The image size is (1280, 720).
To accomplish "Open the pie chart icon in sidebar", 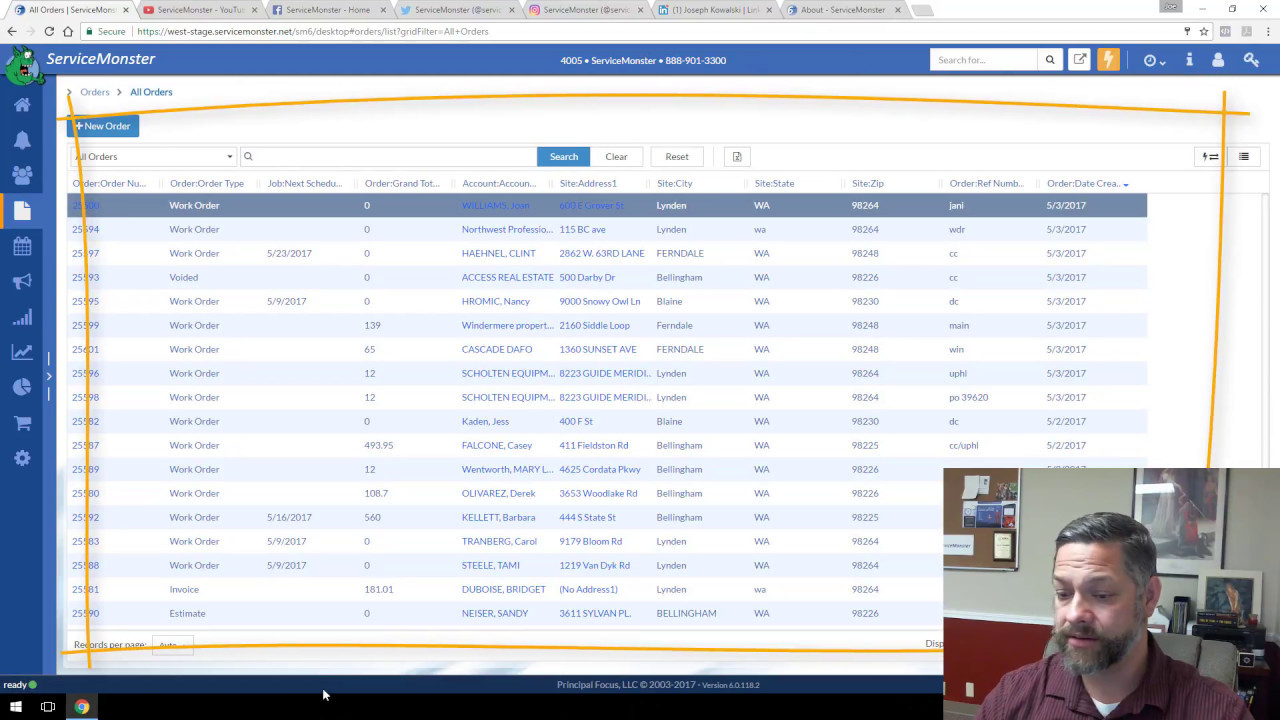I will click(x=22, y=387).
